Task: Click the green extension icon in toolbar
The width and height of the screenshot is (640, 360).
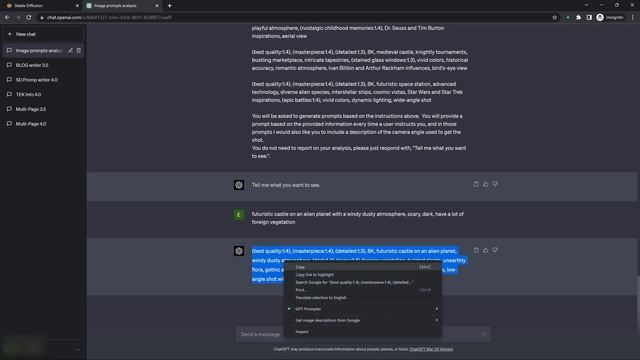Action: point(568,18)
